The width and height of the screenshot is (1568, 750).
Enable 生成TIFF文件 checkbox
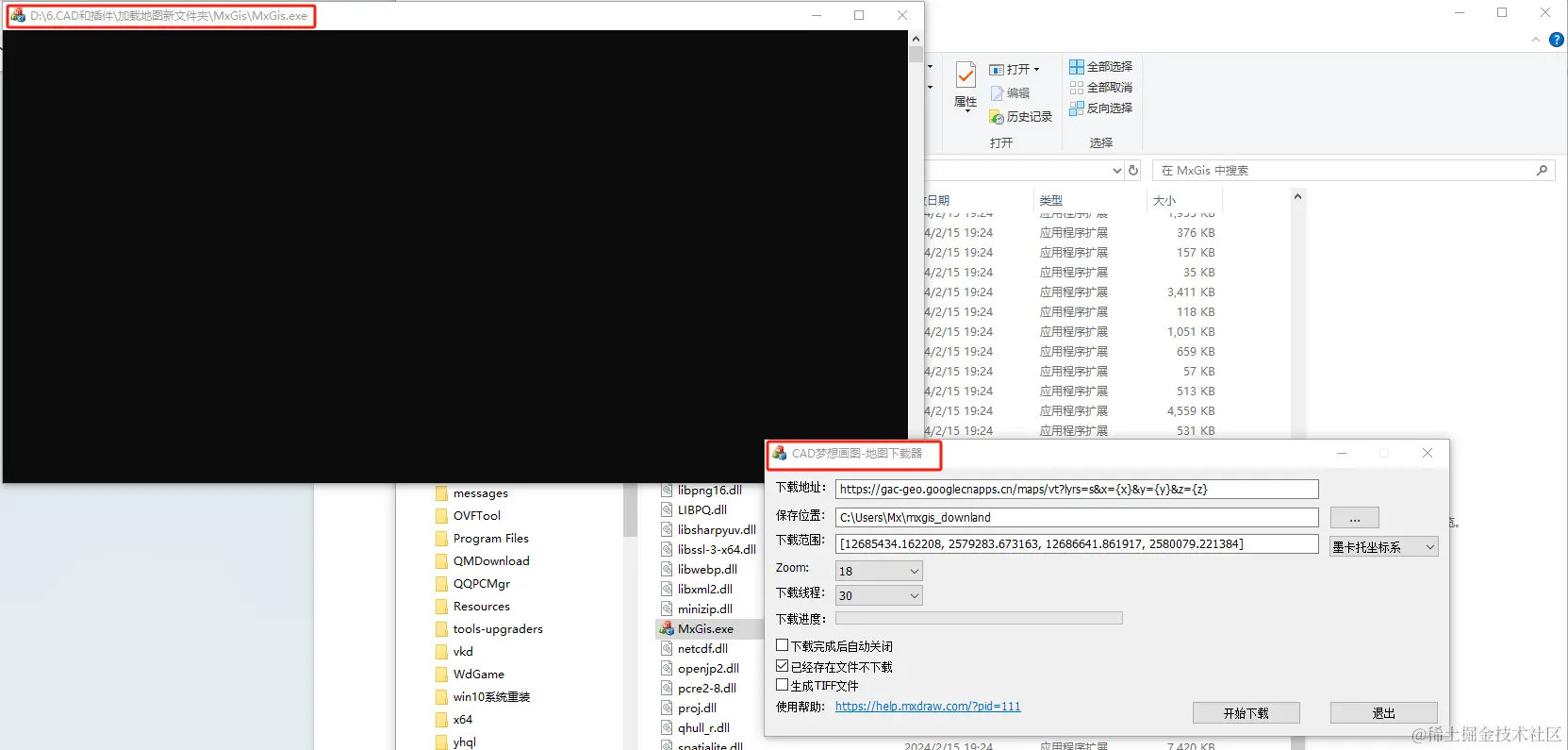[782, 685]
